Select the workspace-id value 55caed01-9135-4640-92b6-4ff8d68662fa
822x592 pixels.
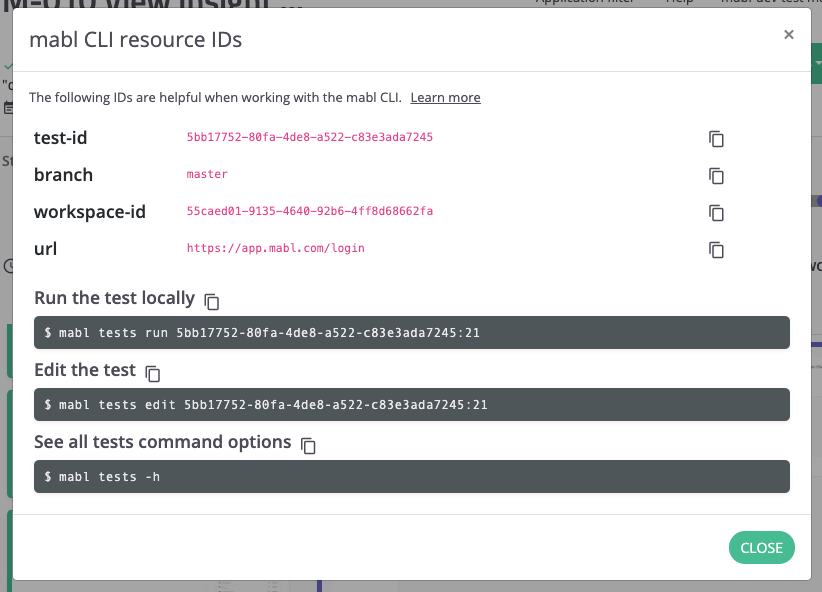310,211
